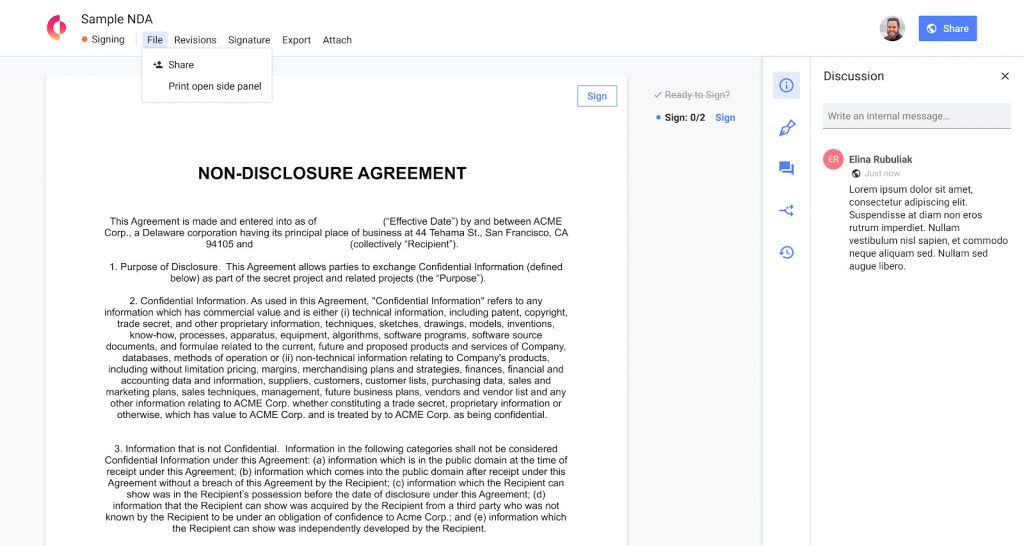Open the info panel icon

[x=786, y=86]
